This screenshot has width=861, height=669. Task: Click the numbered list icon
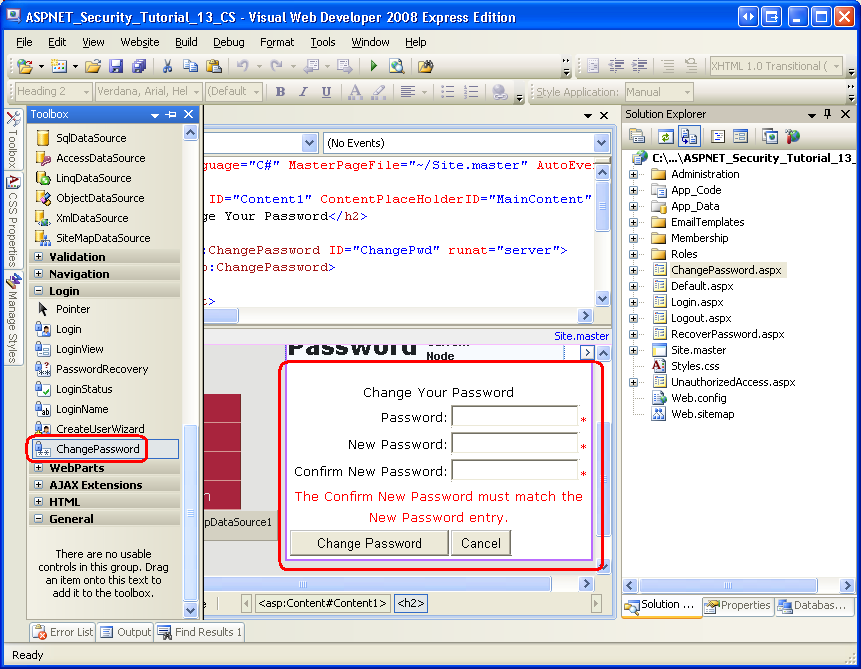(x=471, y=92)
